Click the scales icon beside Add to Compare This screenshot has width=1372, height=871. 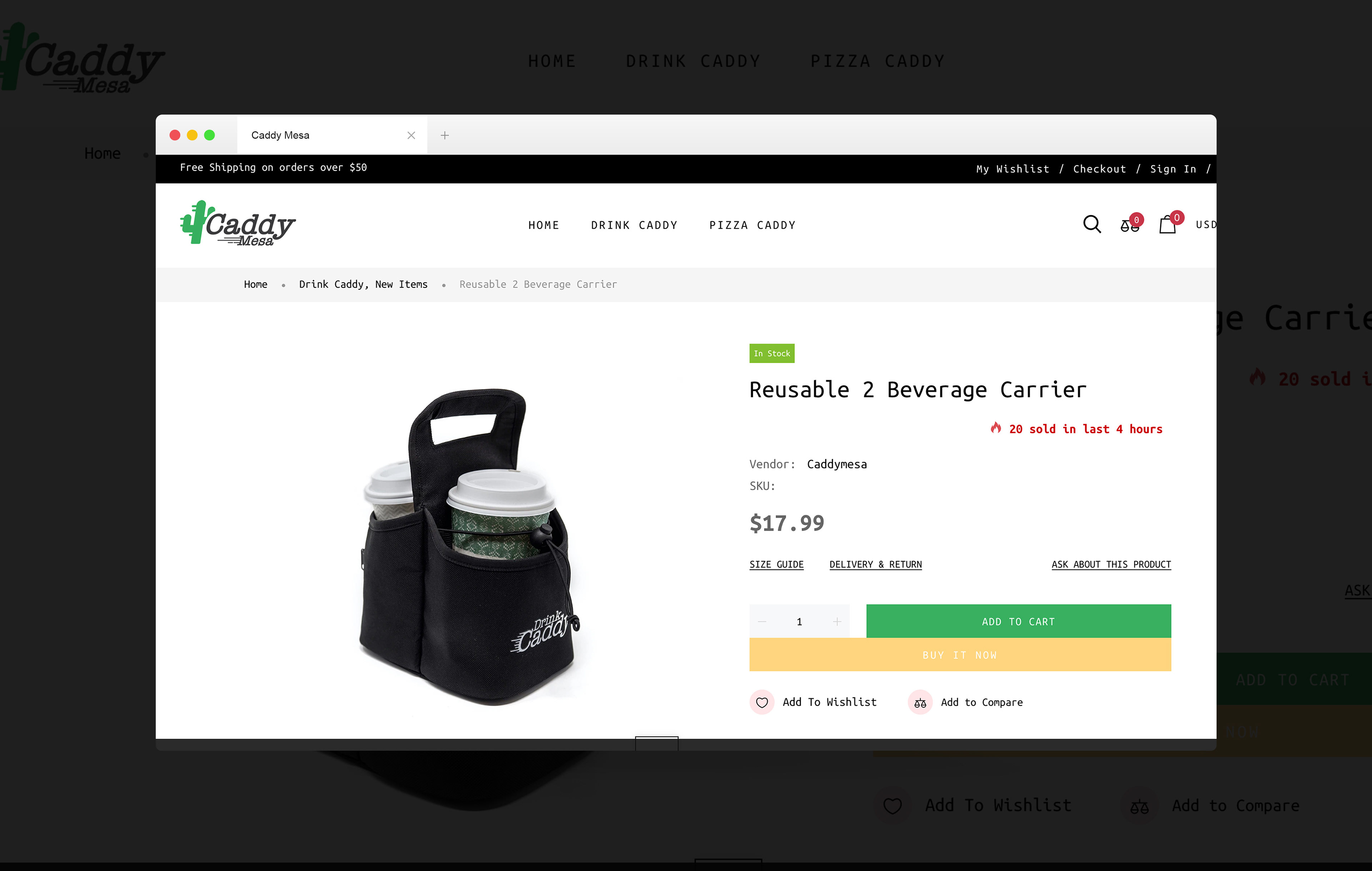(x=920, y=702)
